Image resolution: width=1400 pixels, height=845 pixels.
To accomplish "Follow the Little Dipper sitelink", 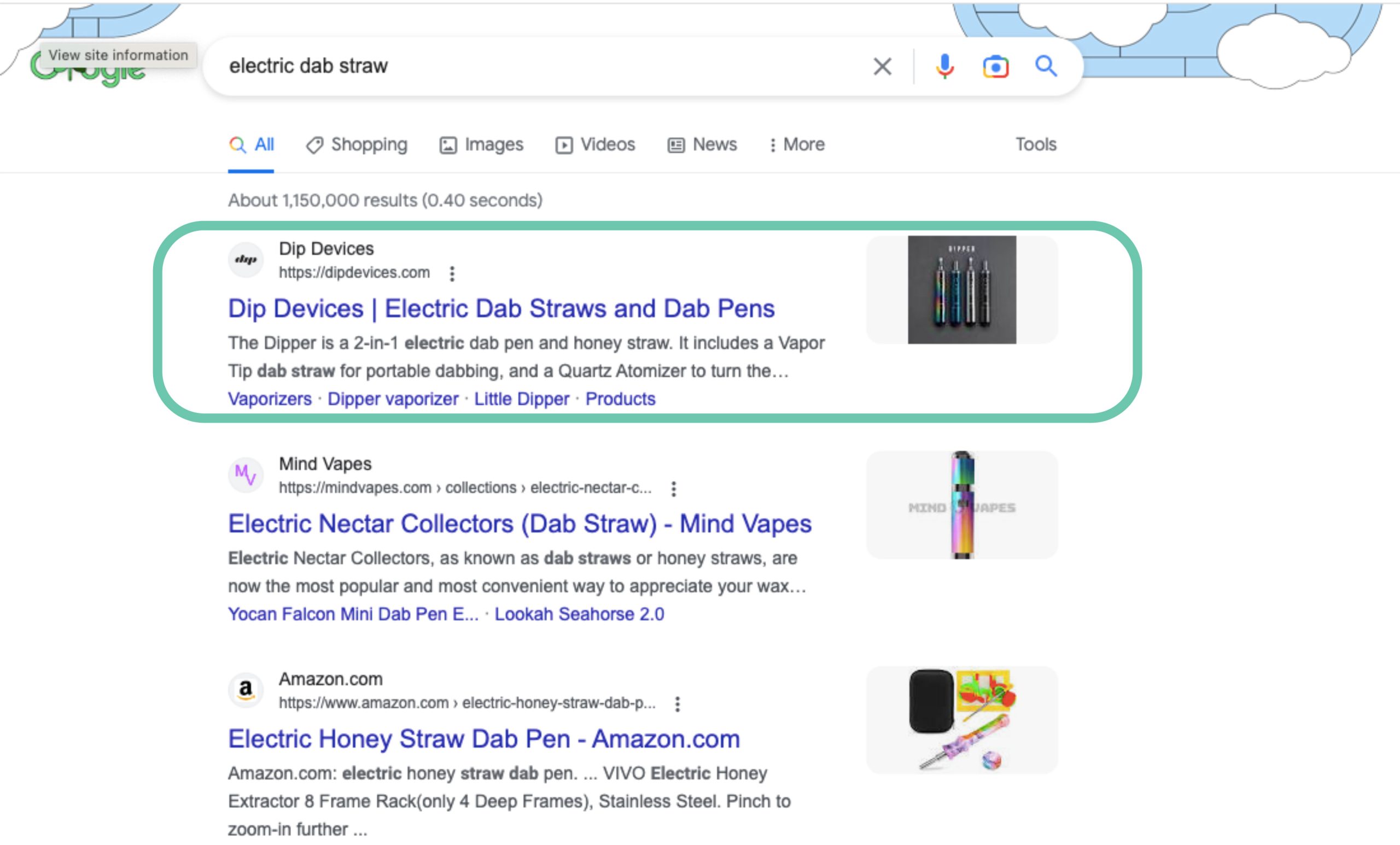I will coord(522,399).
